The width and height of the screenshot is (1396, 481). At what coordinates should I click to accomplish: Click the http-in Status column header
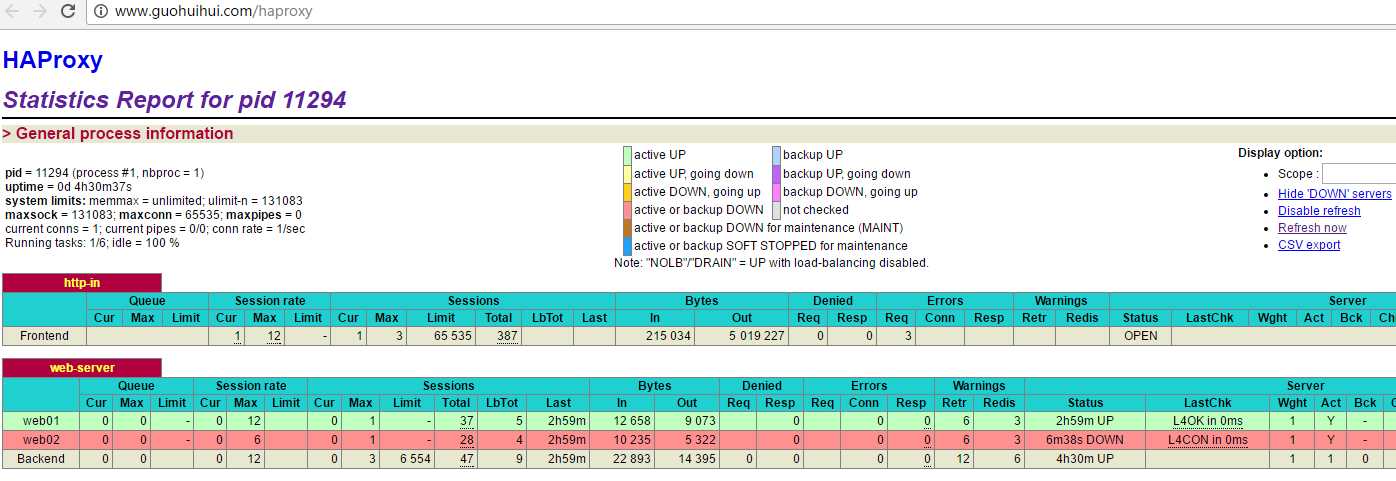click(1140, 318)
